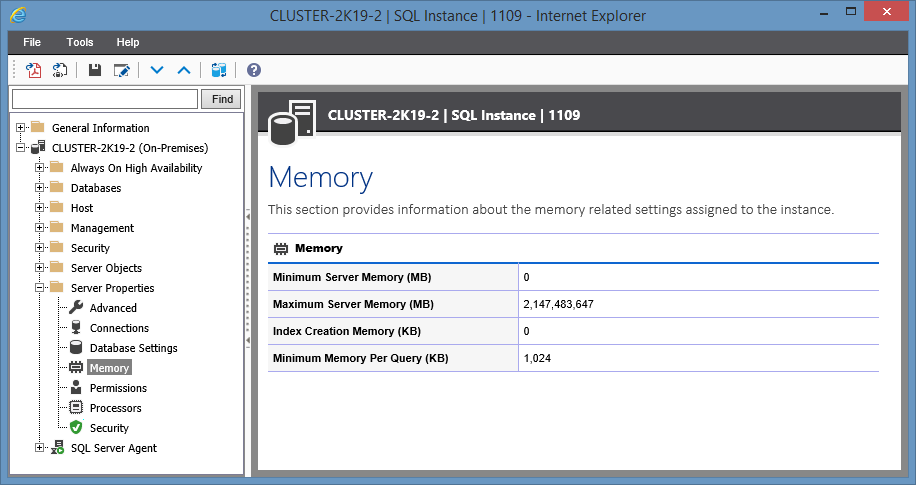Click the Databases folder icon

pyautogui.click(x=57, y=187)
